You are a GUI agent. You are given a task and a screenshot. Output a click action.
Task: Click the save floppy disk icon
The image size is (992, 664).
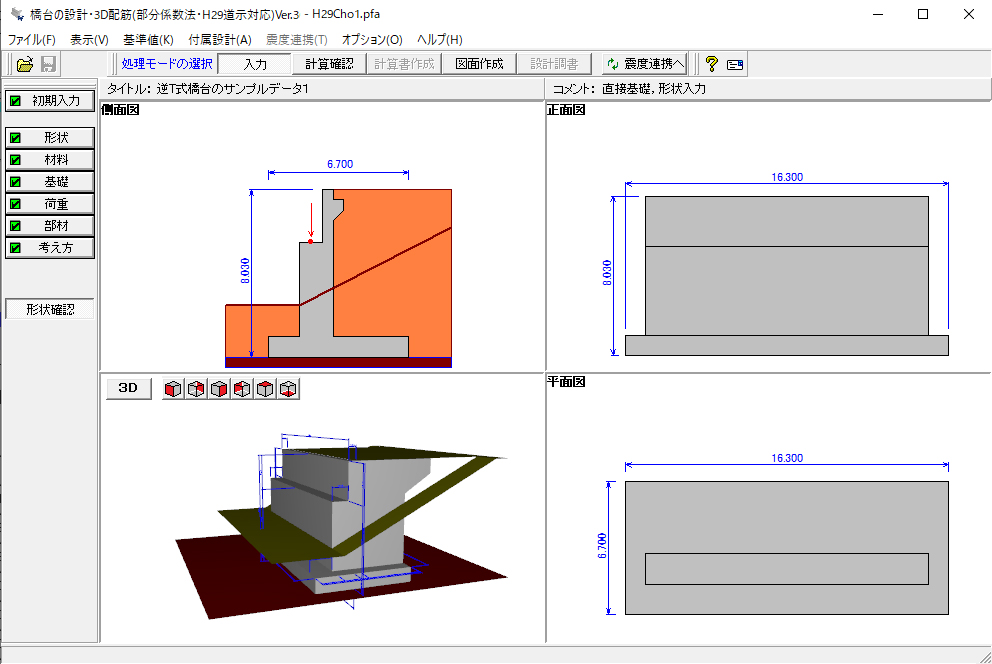[48, 64]
